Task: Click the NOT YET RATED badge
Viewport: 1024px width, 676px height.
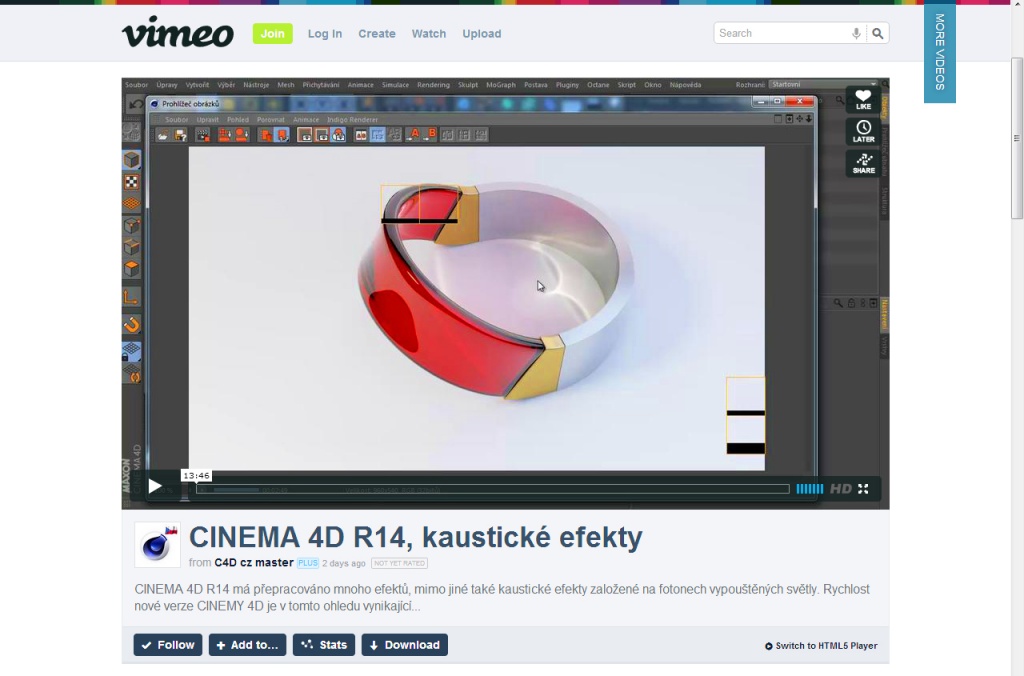Action: (x=400, y=563)
